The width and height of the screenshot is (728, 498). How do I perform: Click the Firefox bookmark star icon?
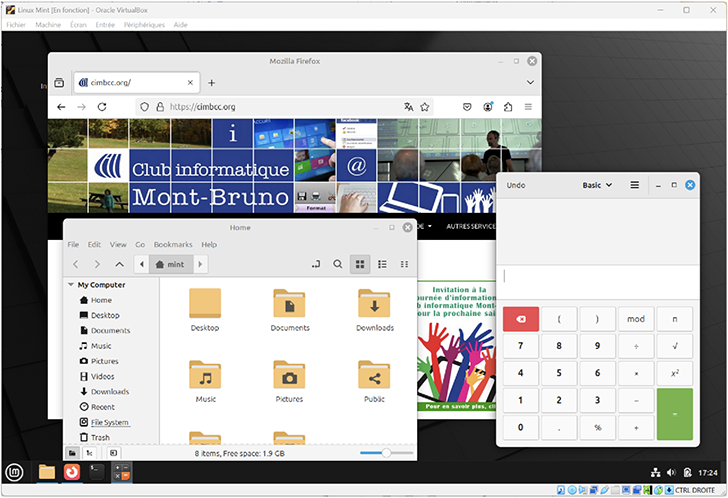click(425, 106)
